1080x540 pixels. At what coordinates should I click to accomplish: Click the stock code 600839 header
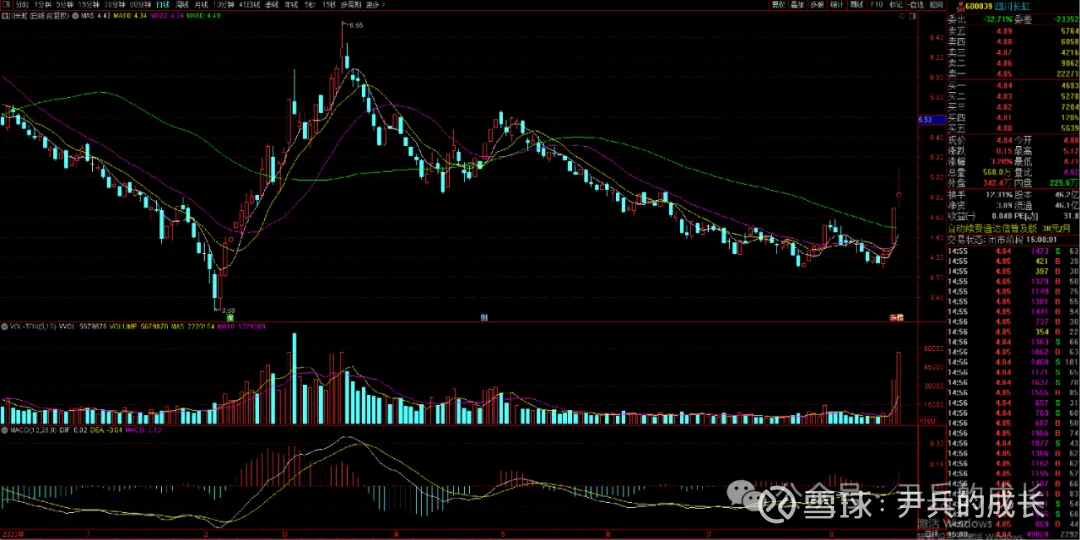[x=979, y=6]
